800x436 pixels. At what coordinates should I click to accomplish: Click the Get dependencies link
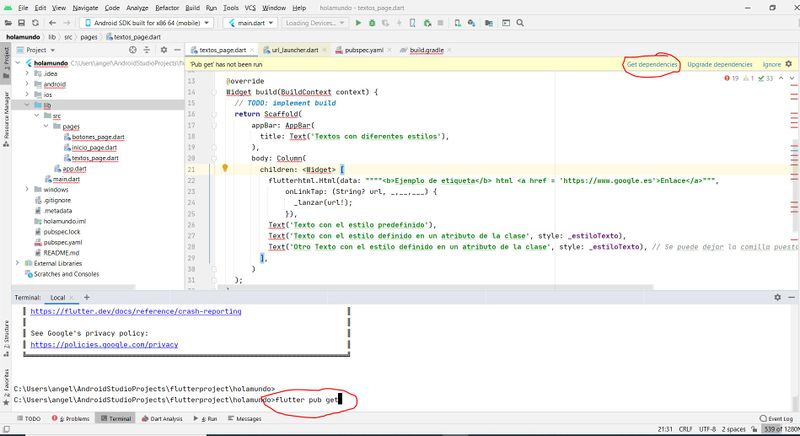point(652,64)
